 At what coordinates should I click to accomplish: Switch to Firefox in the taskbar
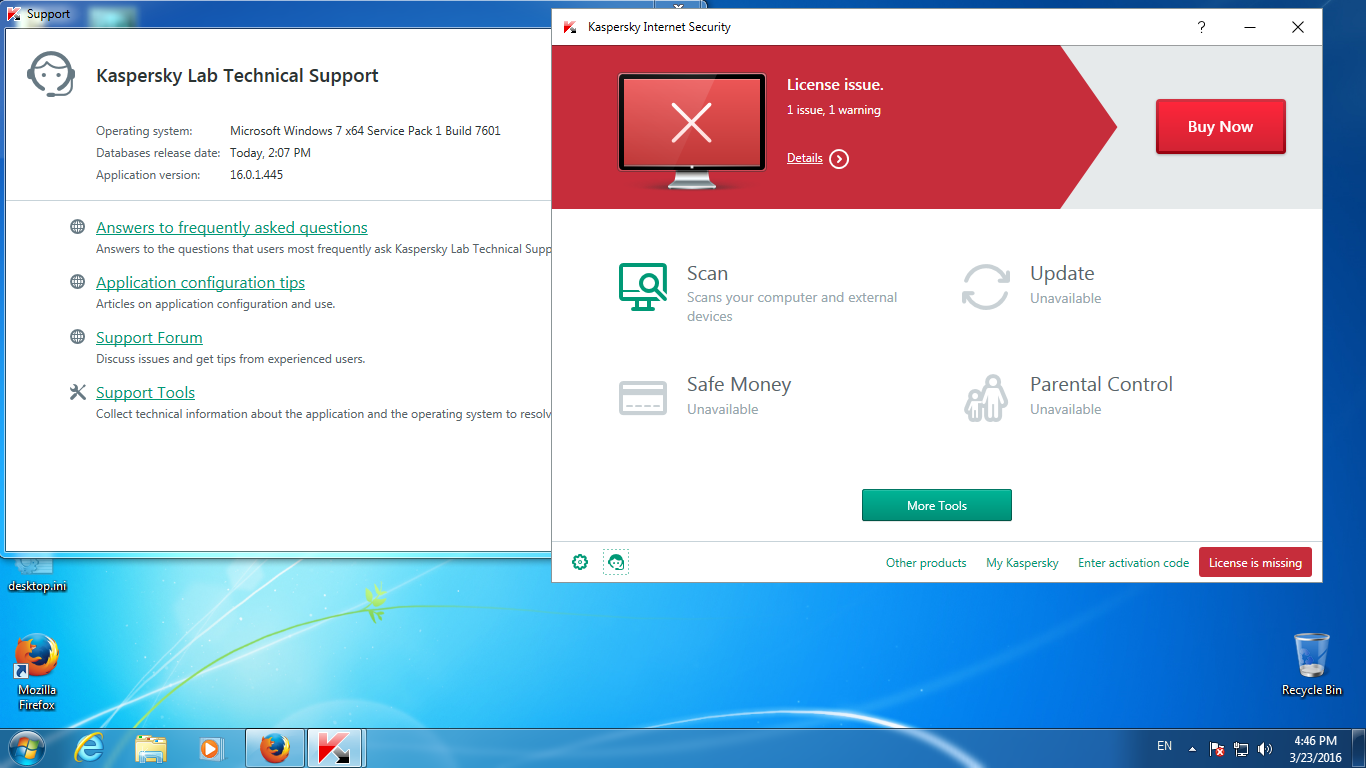click(274, 748)
